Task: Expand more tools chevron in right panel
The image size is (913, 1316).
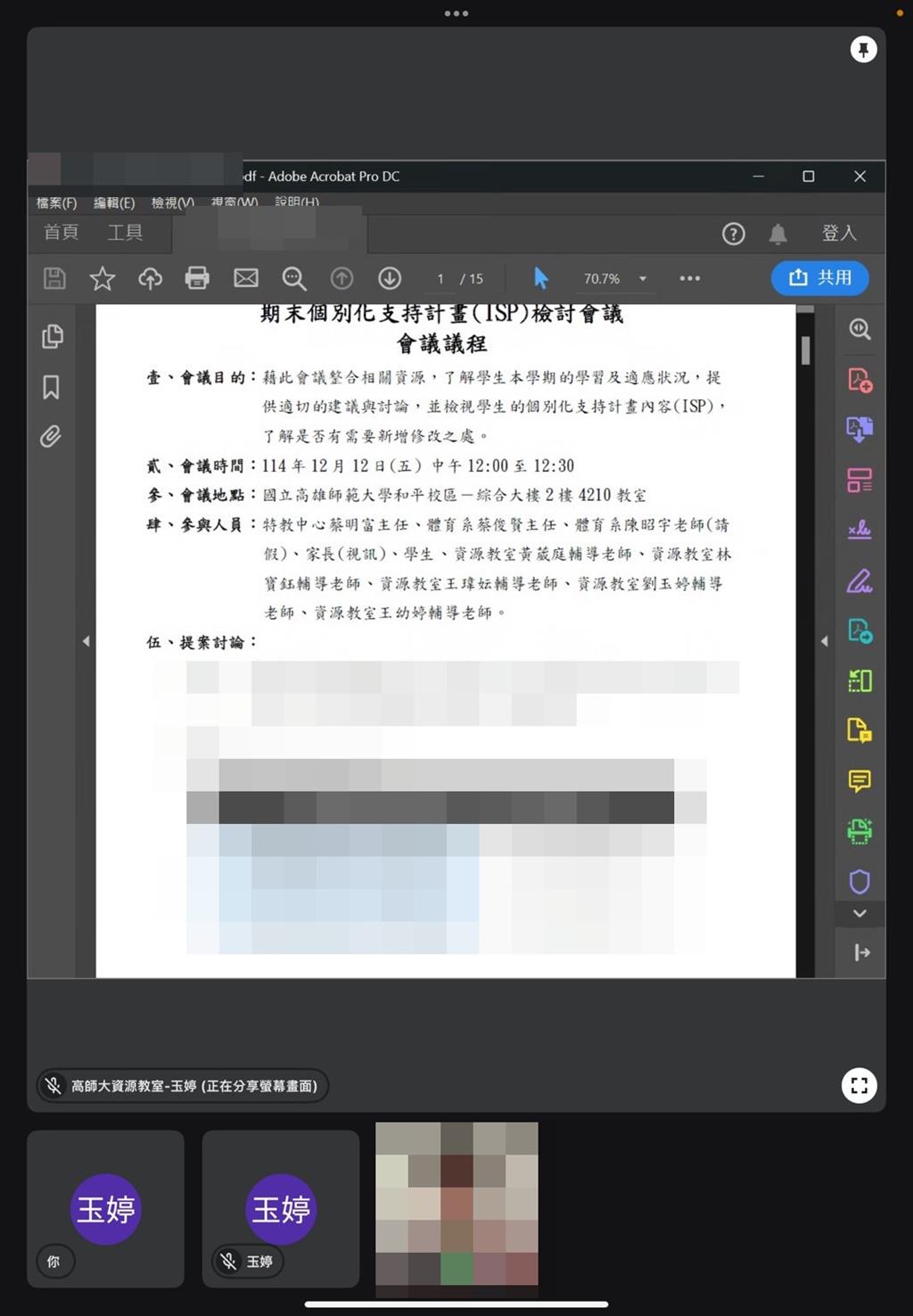Action: click(x=860, y=913)
